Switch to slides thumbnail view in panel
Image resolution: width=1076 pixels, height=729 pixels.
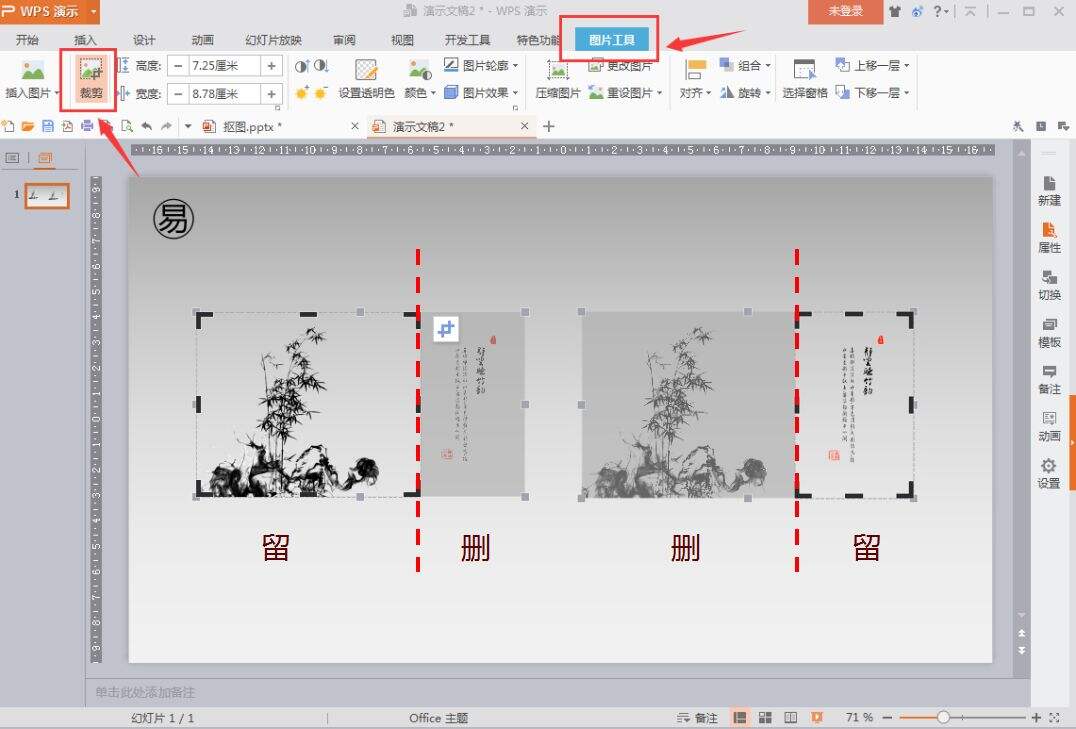[x=45, y=159]
